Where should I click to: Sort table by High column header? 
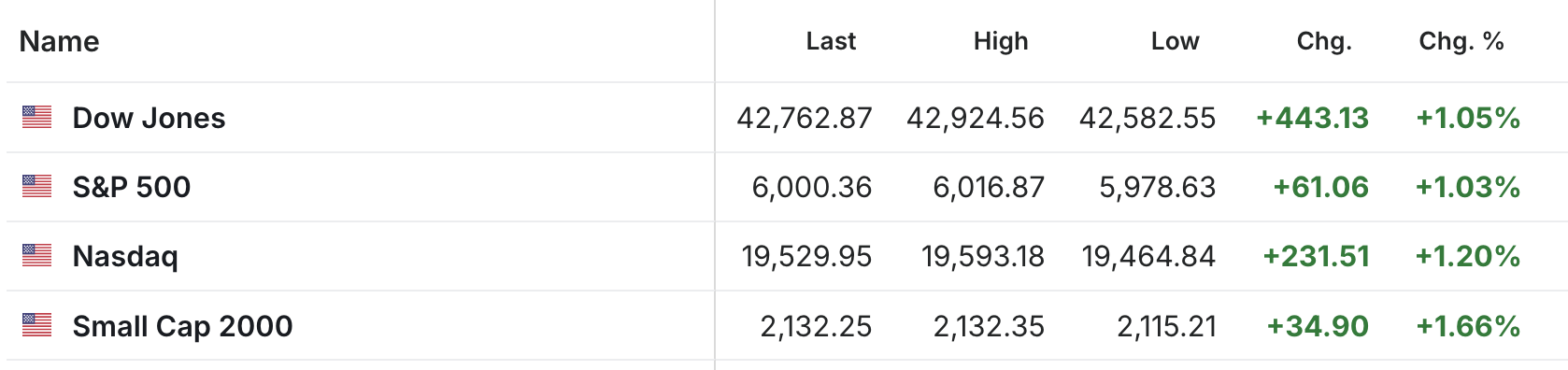point(1001,41)
